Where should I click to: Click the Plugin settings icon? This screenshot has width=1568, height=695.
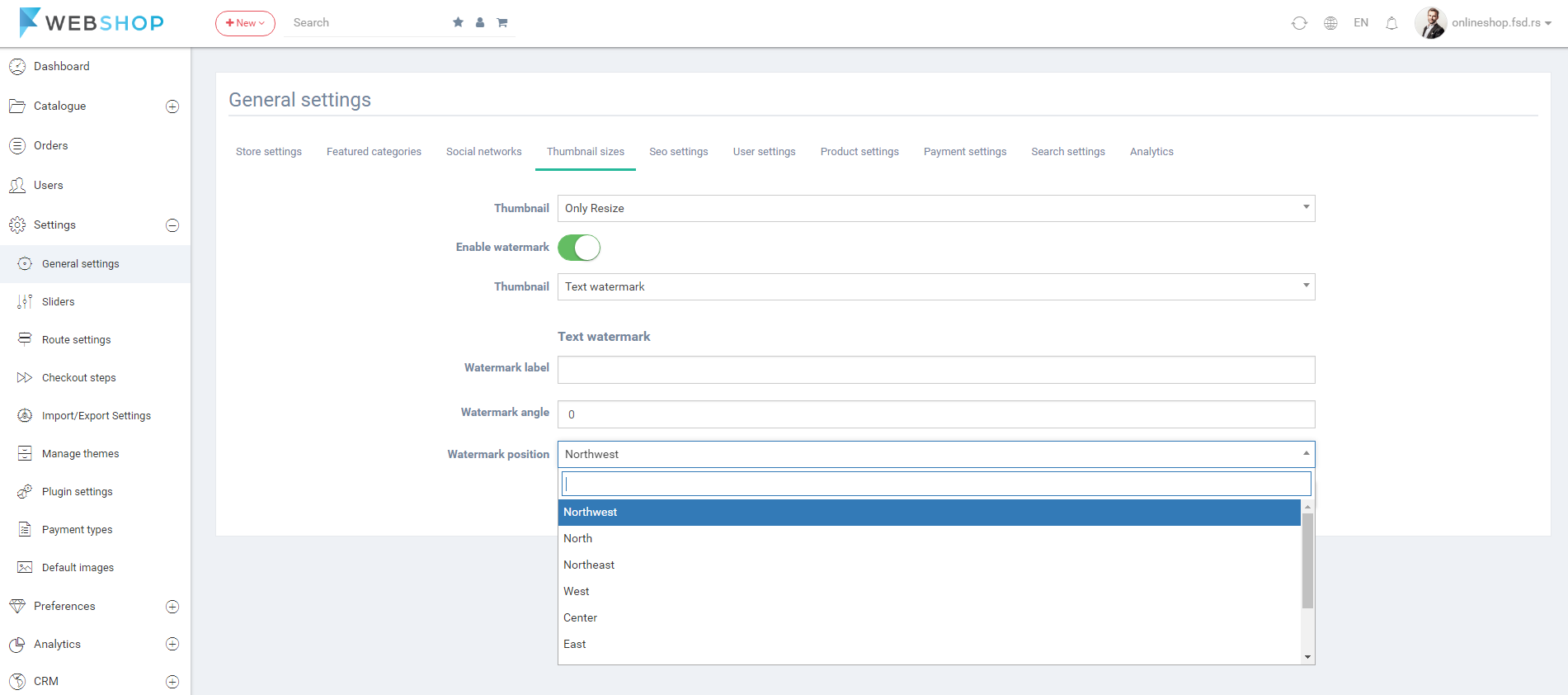click(x=26, y=492)
